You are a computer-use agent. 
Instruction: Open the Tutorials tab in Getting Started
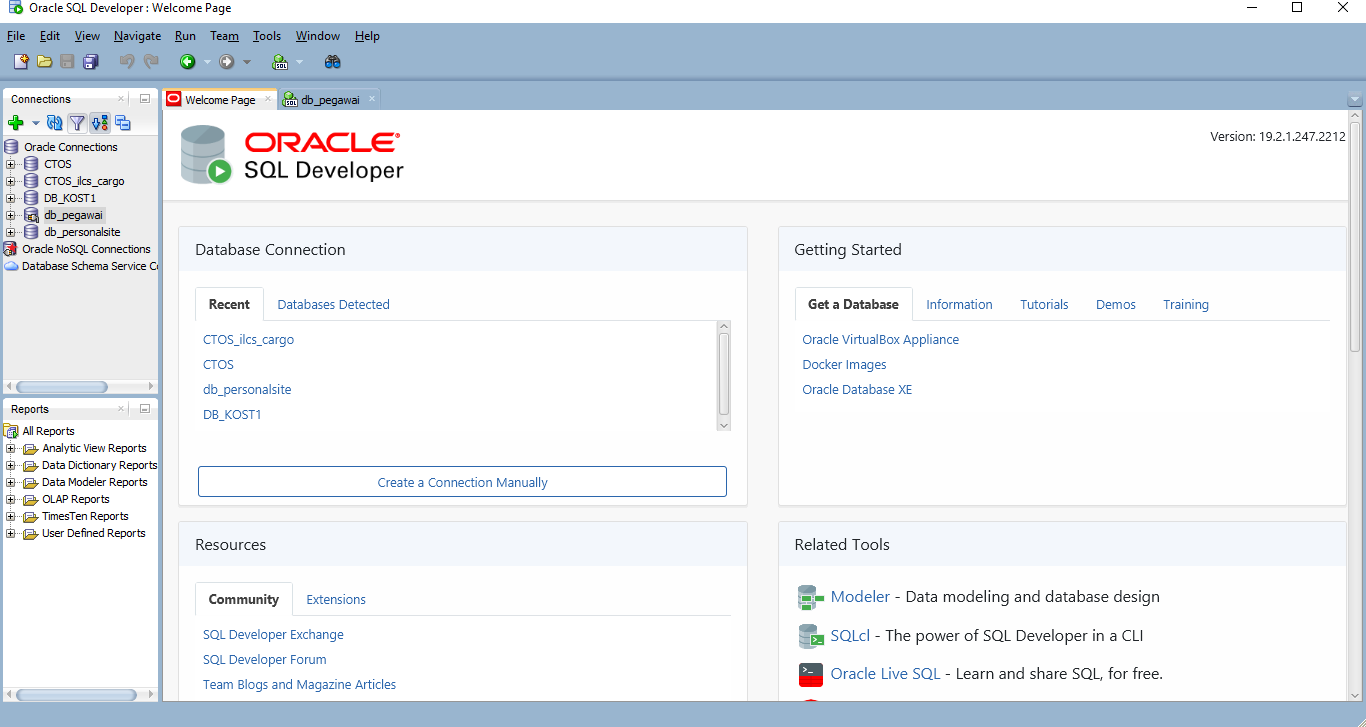(1044, 305)
